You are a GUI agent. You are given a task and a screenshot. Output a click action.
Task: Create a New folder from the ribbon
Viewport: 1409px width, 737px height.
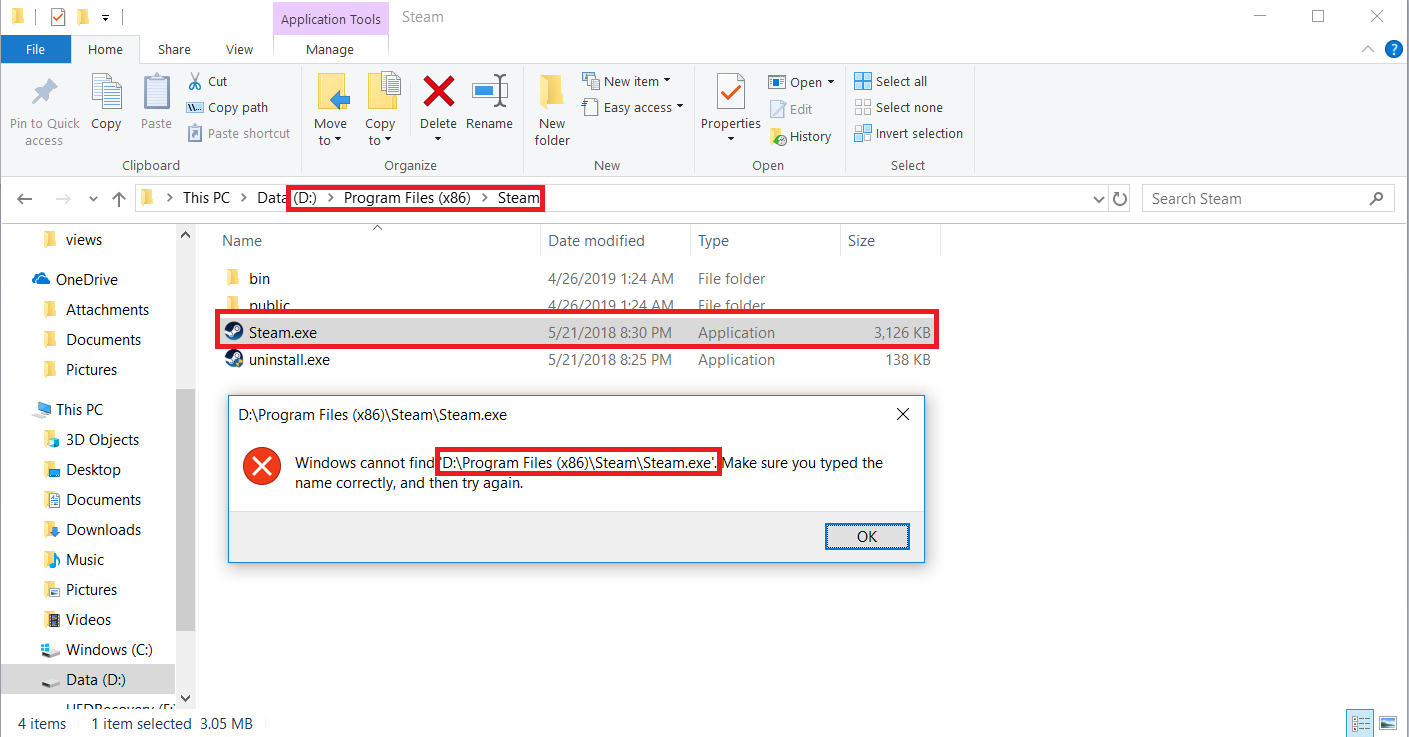point(552,110)
